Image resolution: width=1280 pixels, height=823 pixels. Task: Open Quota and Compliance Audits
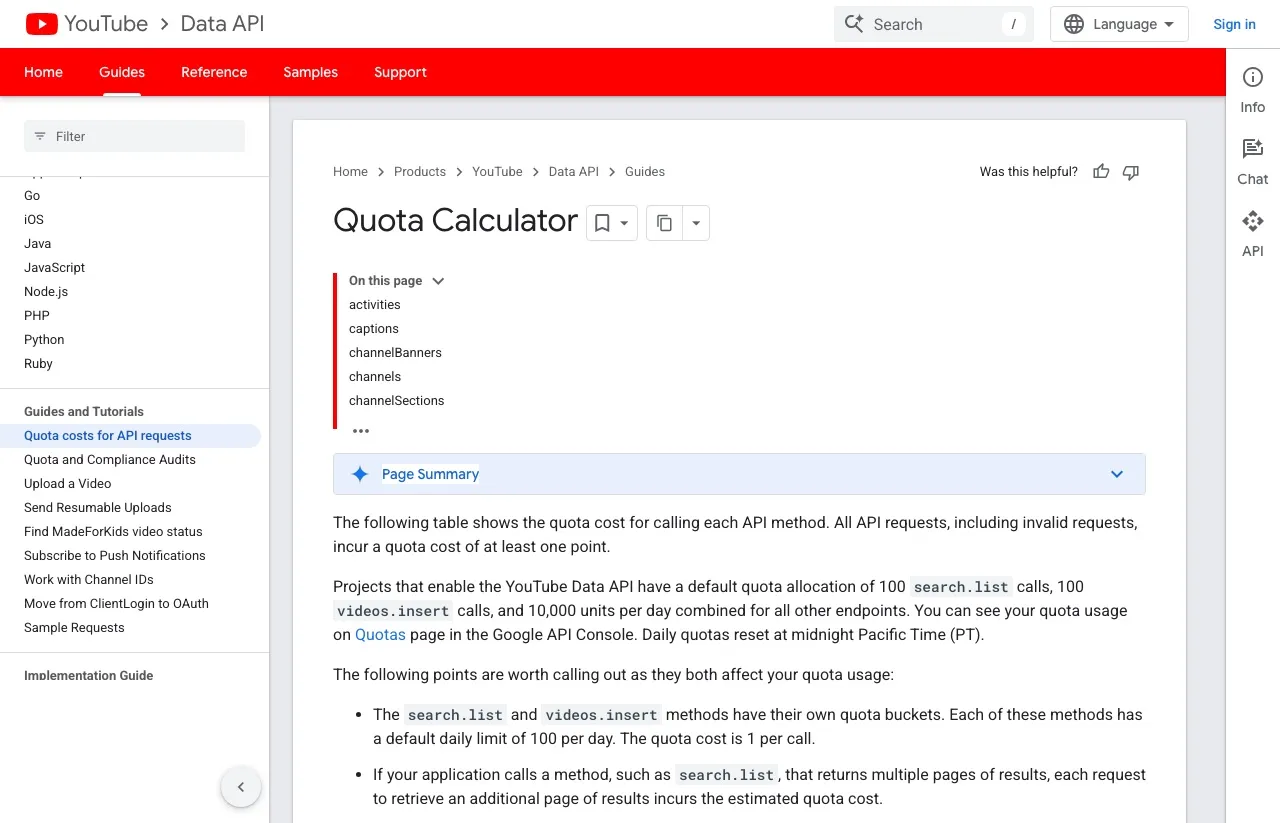click(110, 460)
